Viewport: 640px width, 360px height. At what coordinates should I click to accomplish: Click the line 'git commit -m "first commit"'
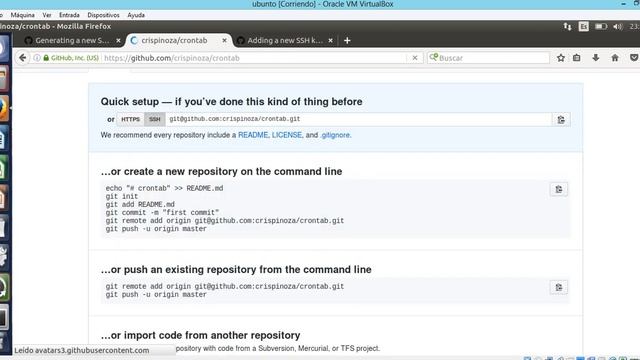click(x=162, y=213)
